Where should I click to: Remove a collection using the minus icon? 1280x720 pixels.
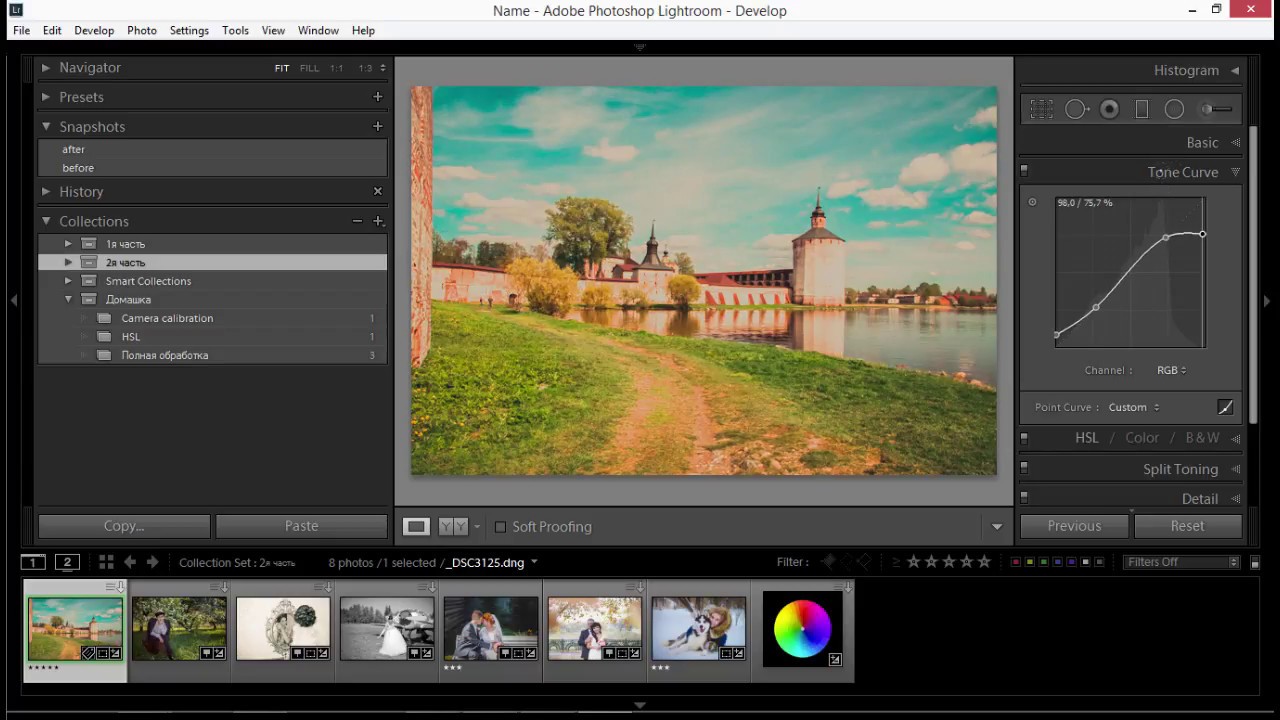click(357, 221)
